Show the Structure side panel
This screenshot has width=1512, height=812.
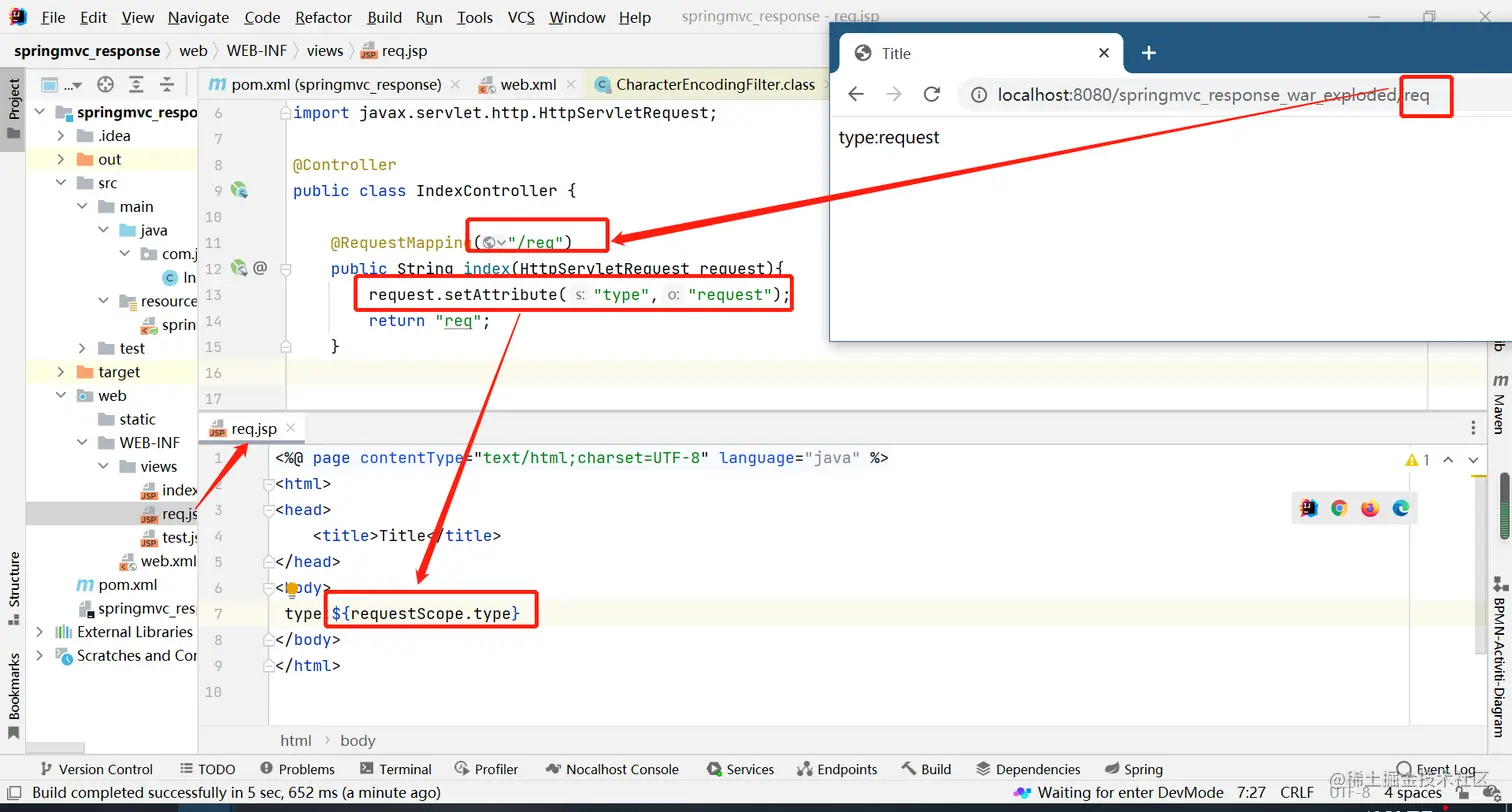click(14, 588)
